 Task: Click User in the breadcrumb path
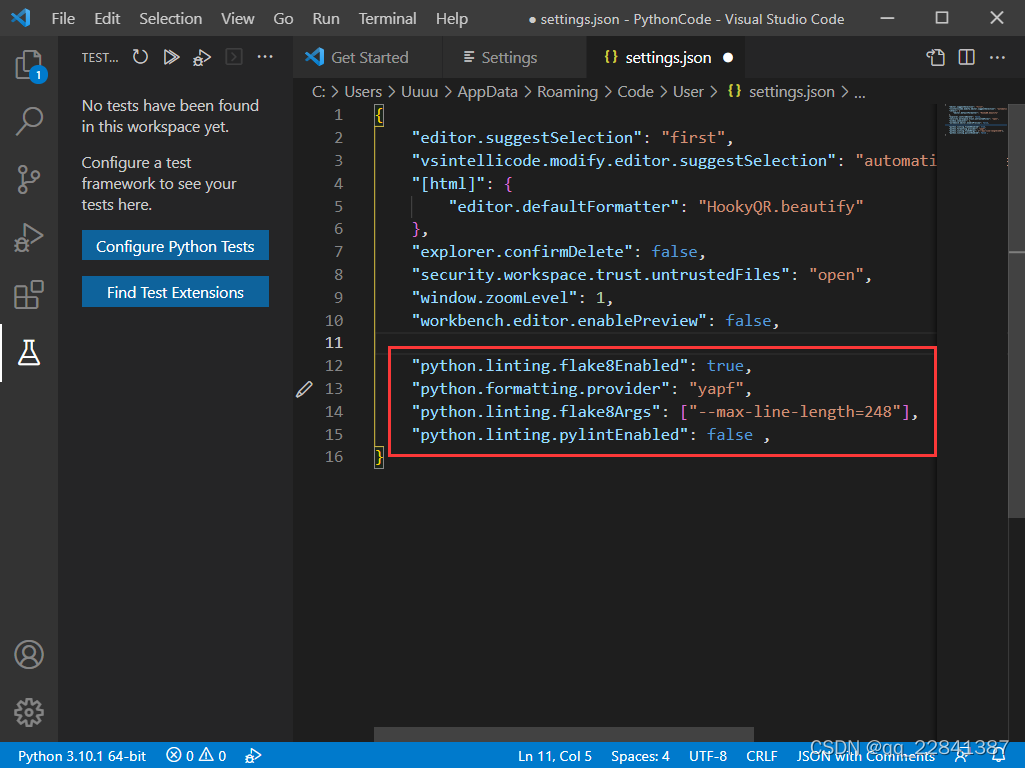688,92
